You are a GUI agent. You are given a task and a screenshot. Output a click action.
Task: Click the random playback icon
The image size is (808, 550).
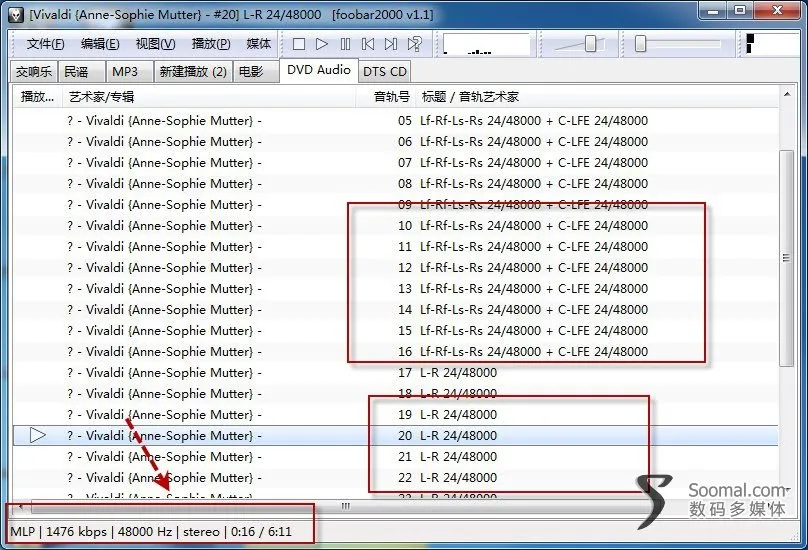click(414, 44)
